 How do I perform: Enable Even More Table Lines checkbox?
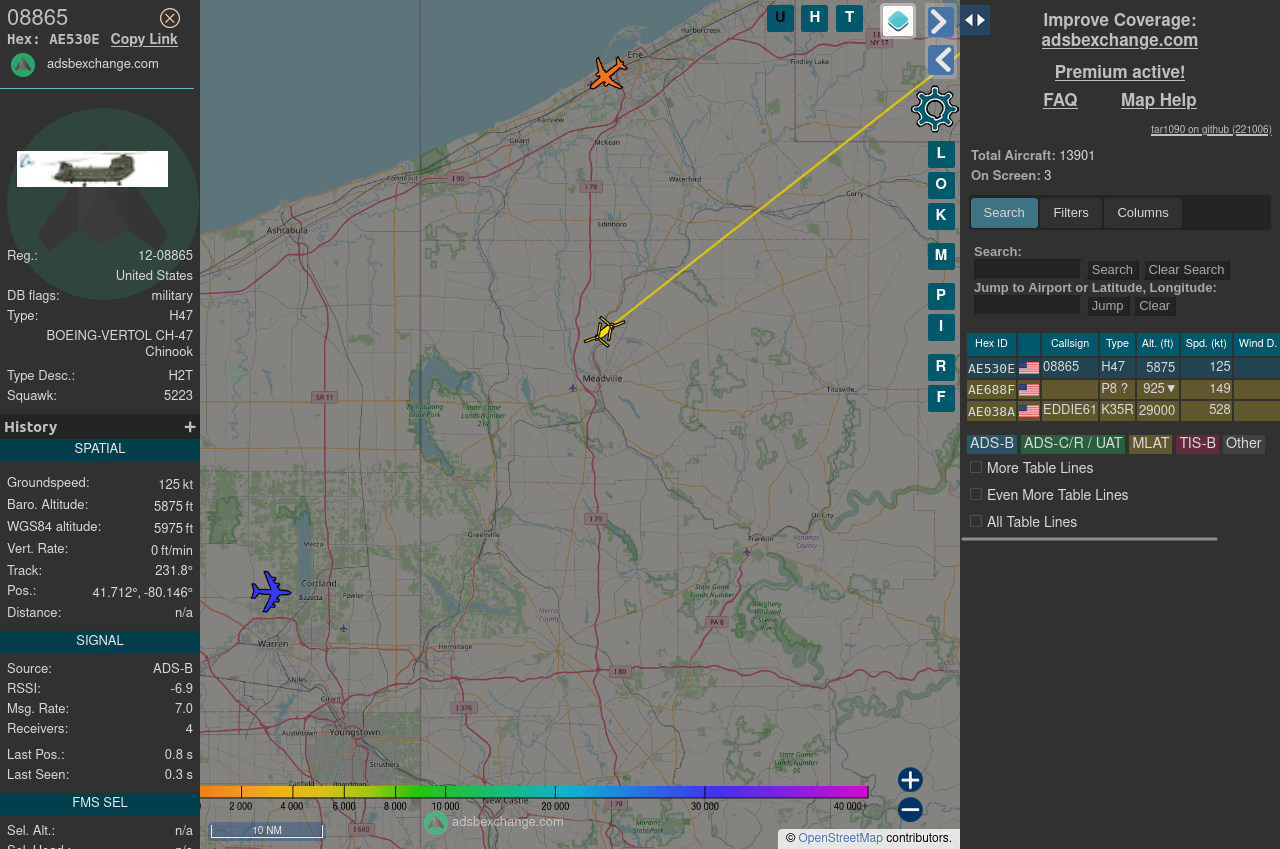click(976, 494)
